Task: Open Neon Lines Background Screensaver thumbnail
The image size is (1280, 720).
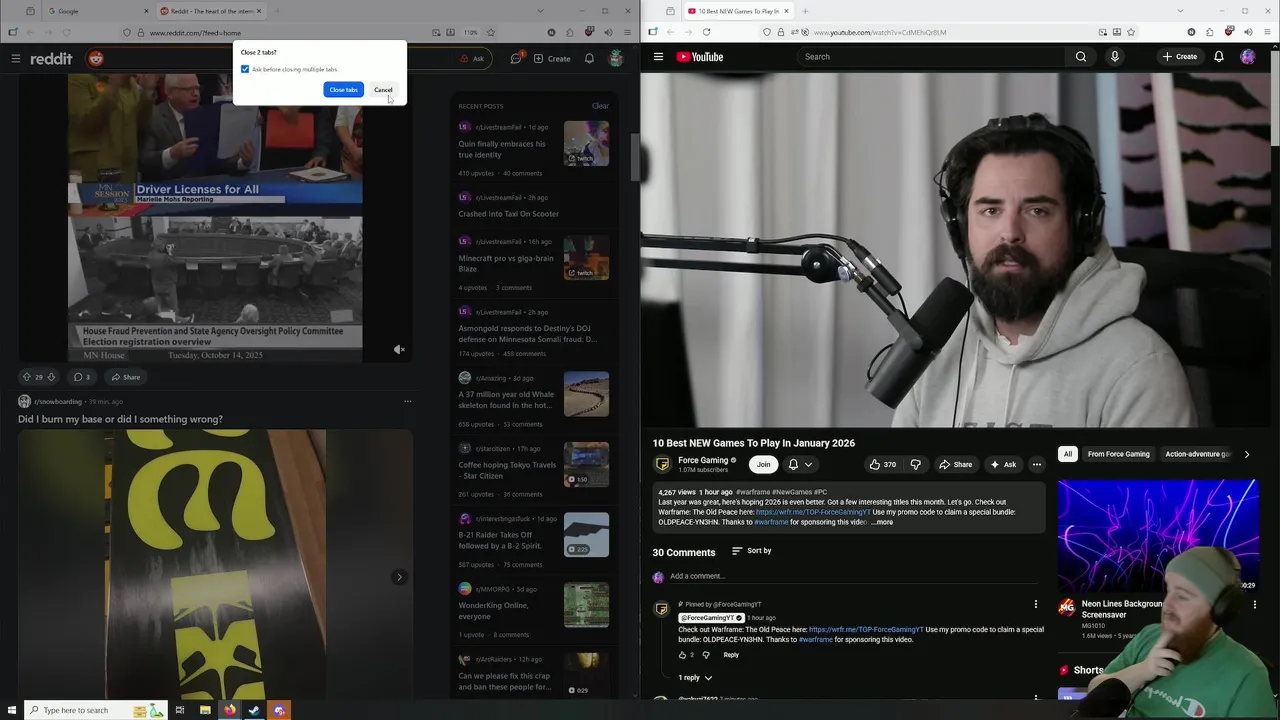Action: 1157,535
